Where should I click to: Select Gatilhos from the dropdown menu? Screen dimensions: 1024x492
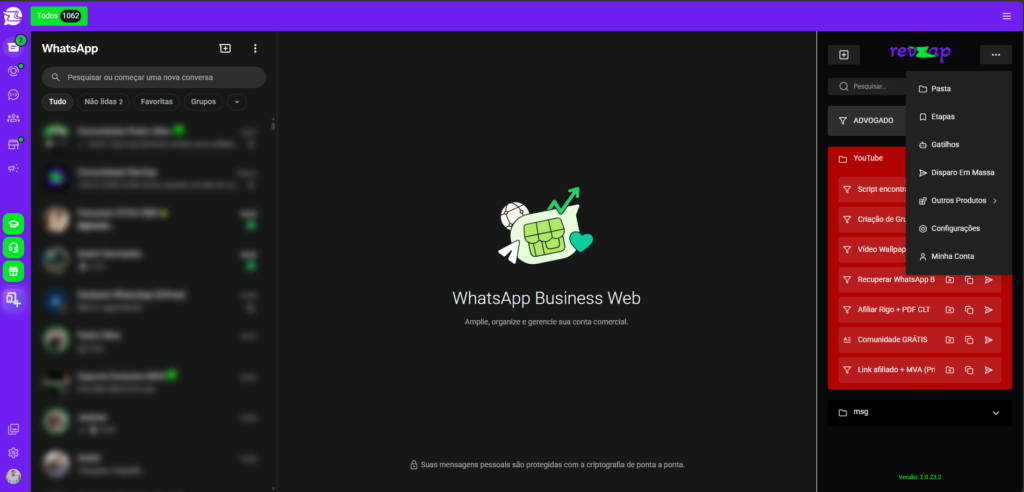pyautogui.click(x=959, y=144)
